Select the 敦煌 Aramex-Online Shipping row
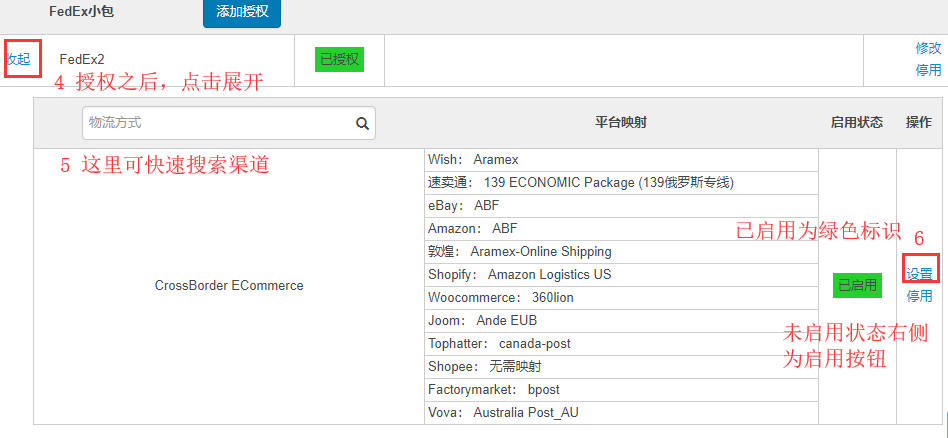The width and height of the screenshot is (948, 438). coord(621,252)
